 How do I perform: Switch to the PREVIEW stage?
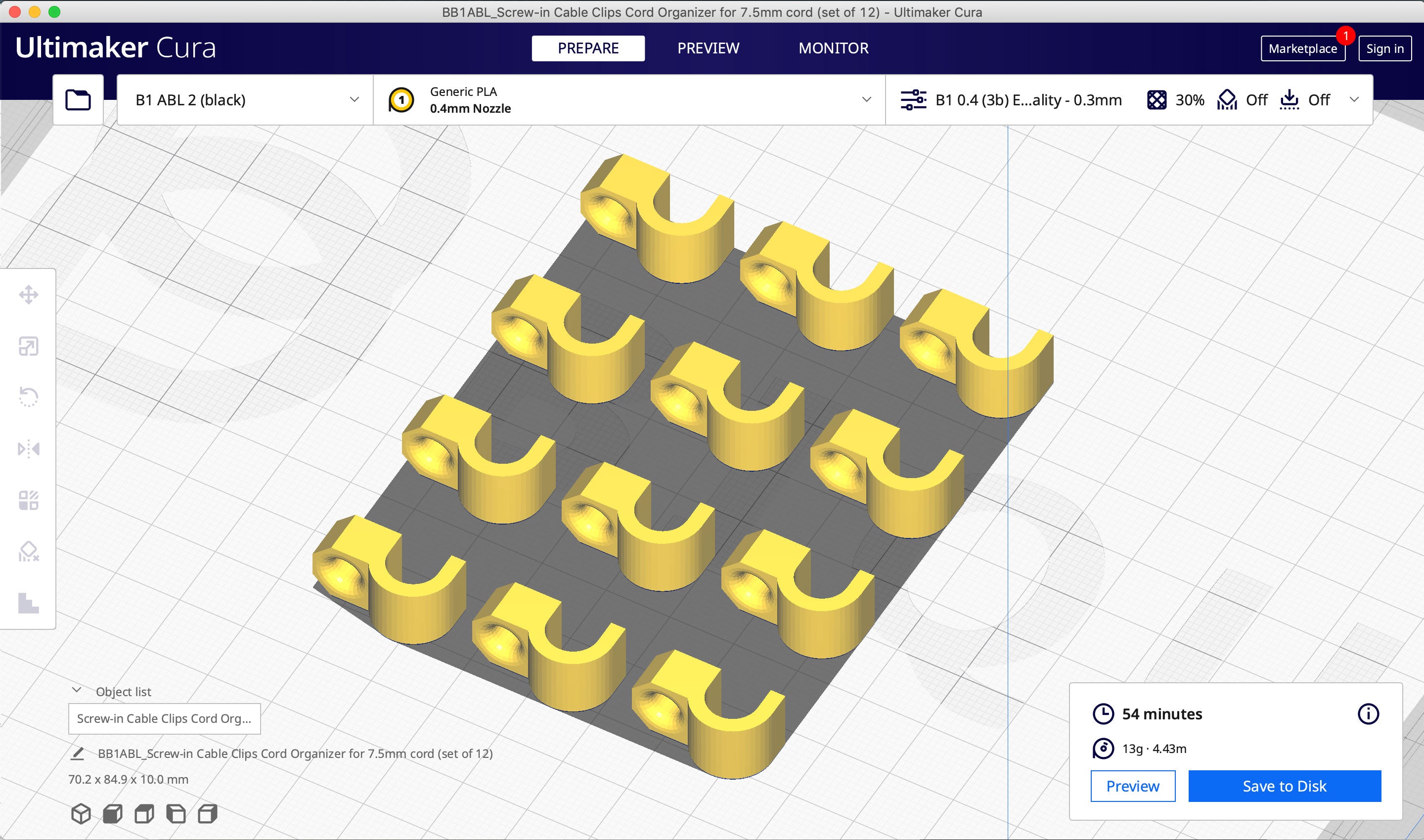[708, 48]
